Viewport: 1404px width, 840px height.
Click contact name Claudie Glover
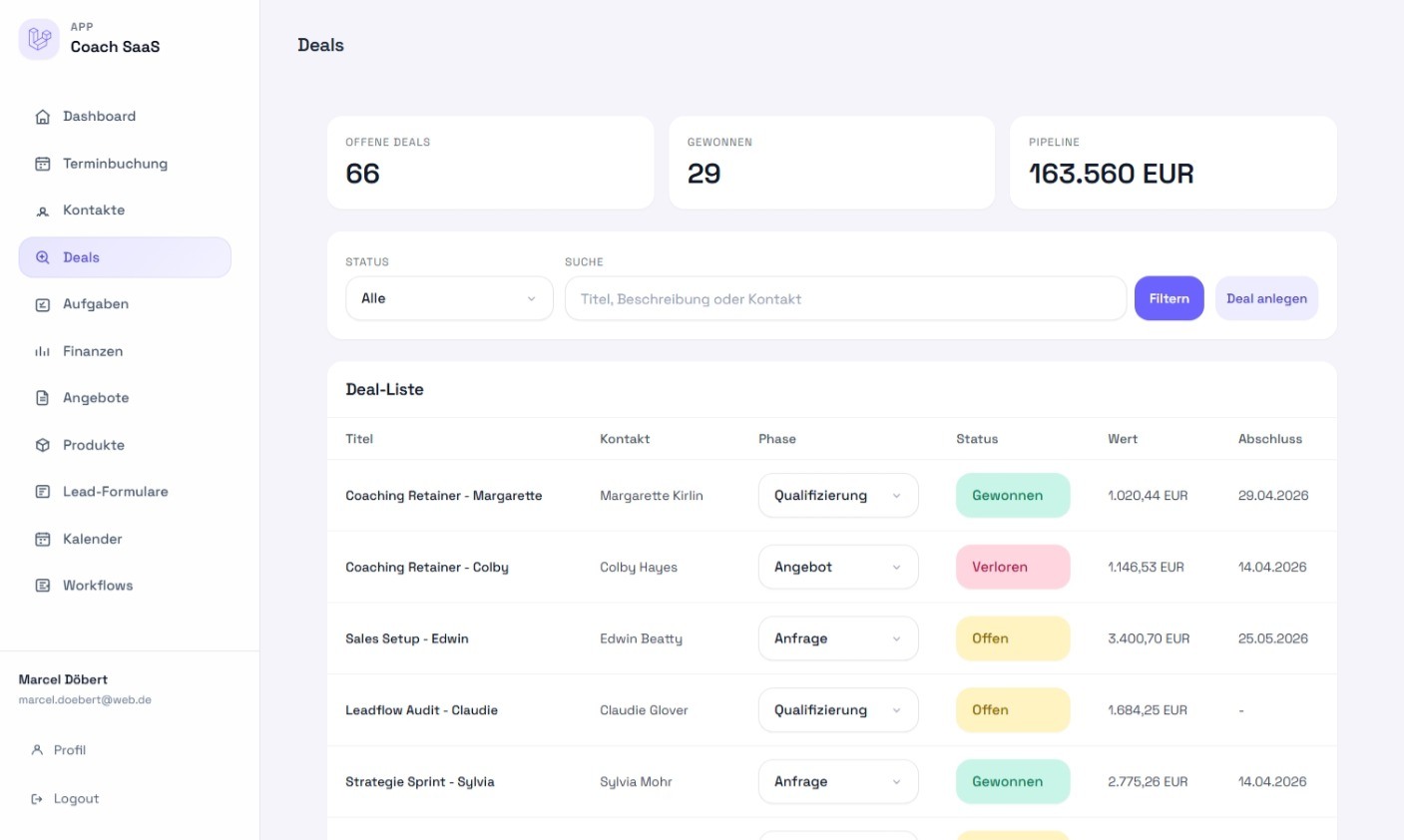[x=644, y=710]
